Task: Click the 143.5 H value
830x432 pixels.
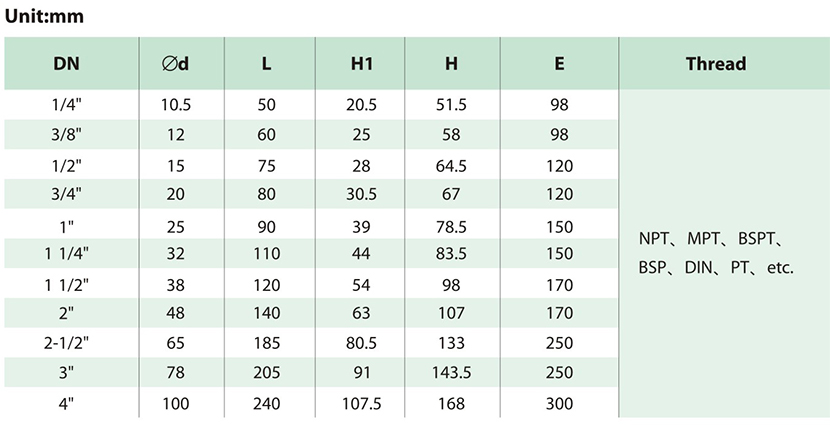Action: pos(452,372)
